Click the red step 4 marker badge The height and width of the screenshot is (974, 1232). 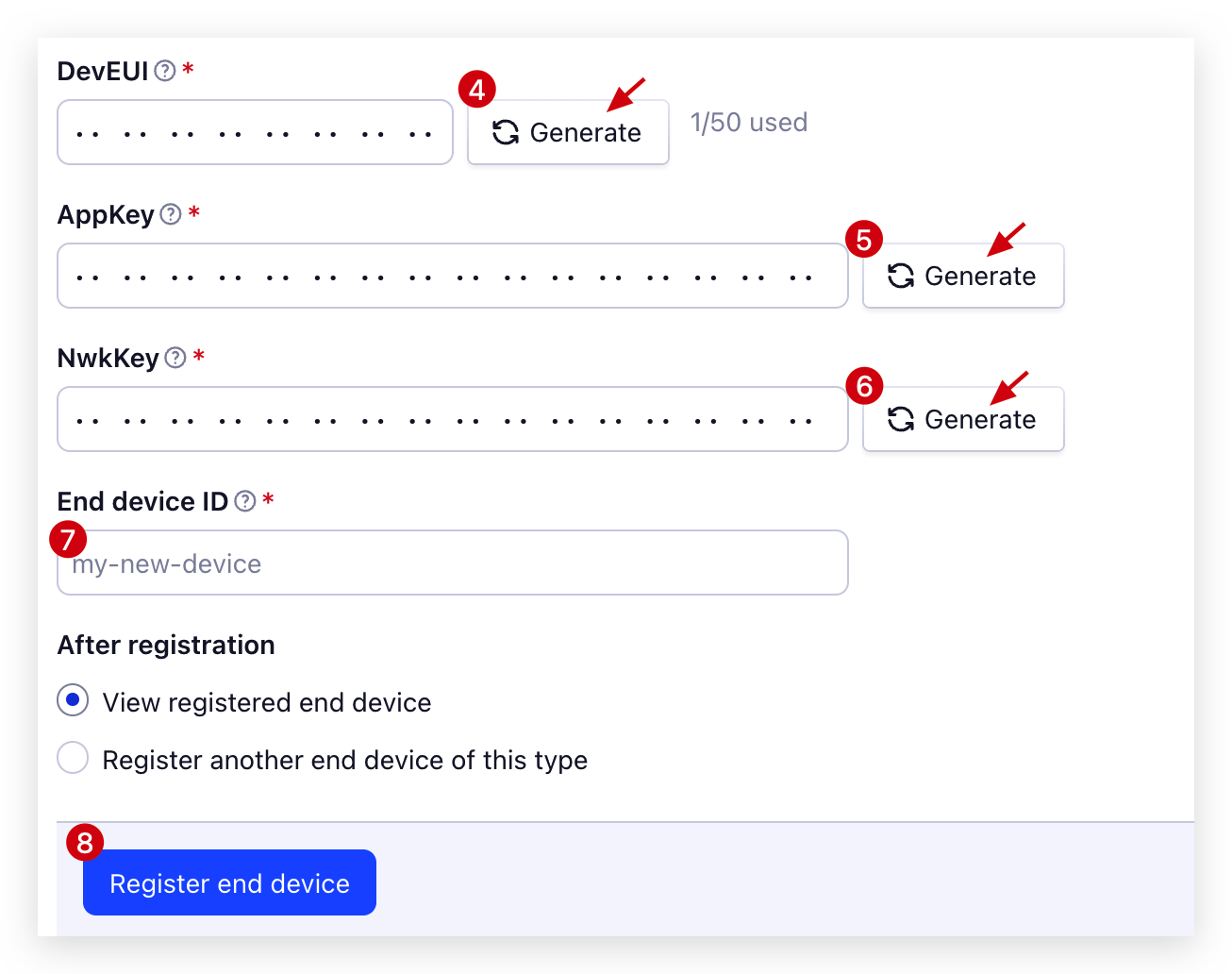[x=477, y=90]
